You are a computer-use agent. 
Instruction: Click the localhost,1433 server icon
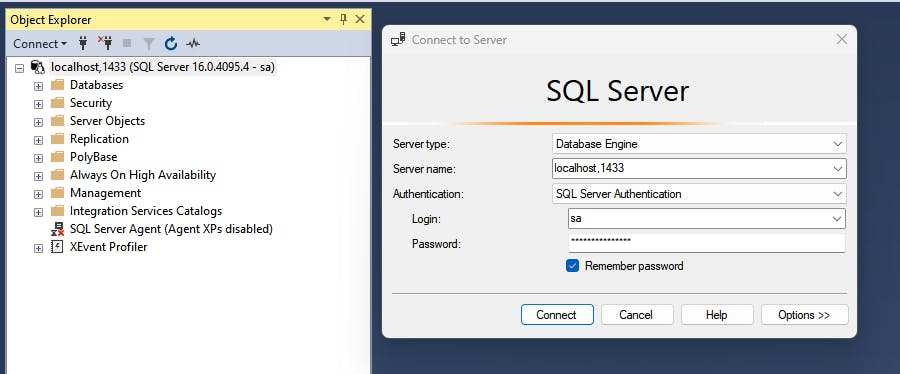[38, 68]
